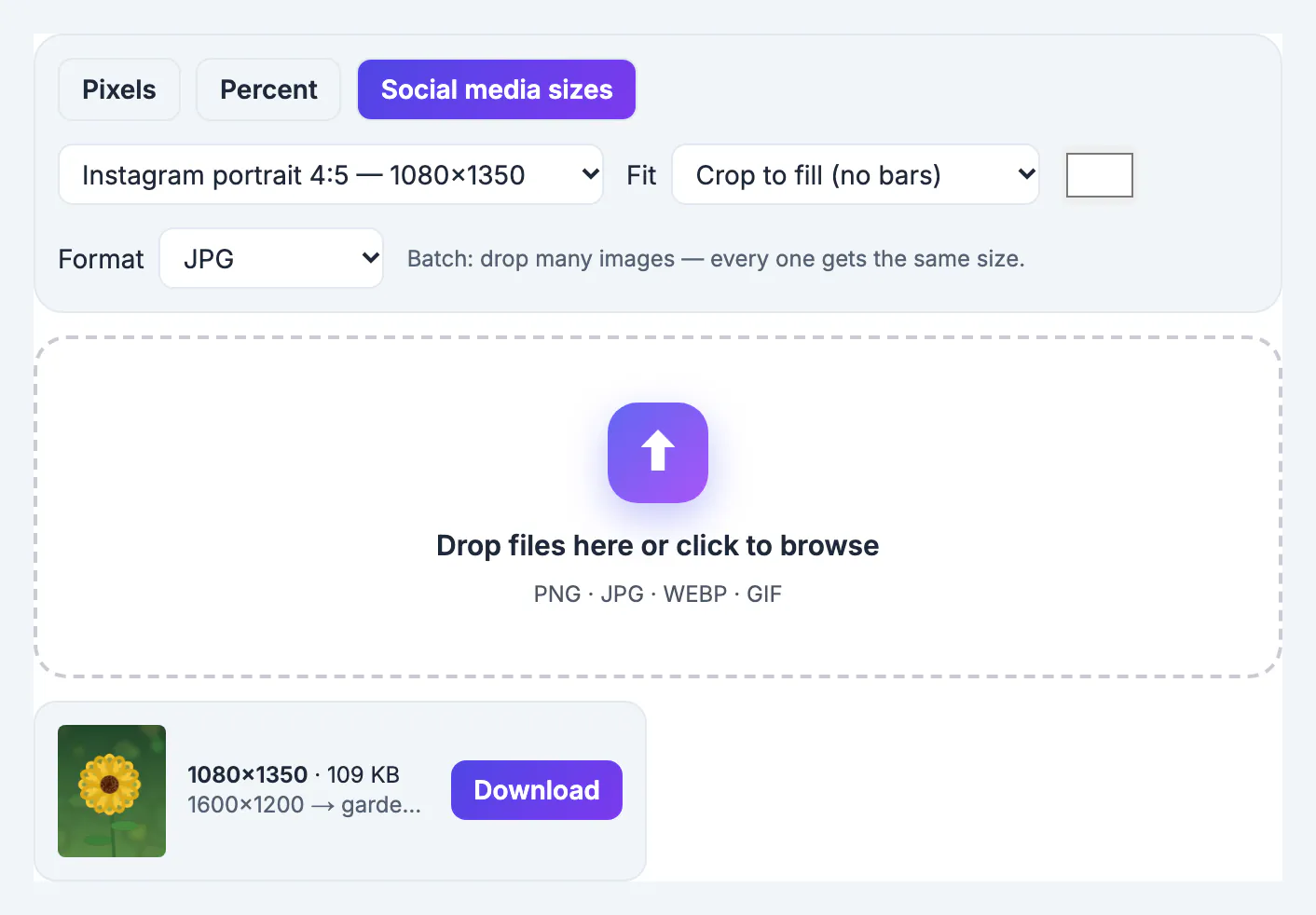Click the 'Format' label
Image resolution: width=1316 pixels, height=915 pixels.
(101, 259)
